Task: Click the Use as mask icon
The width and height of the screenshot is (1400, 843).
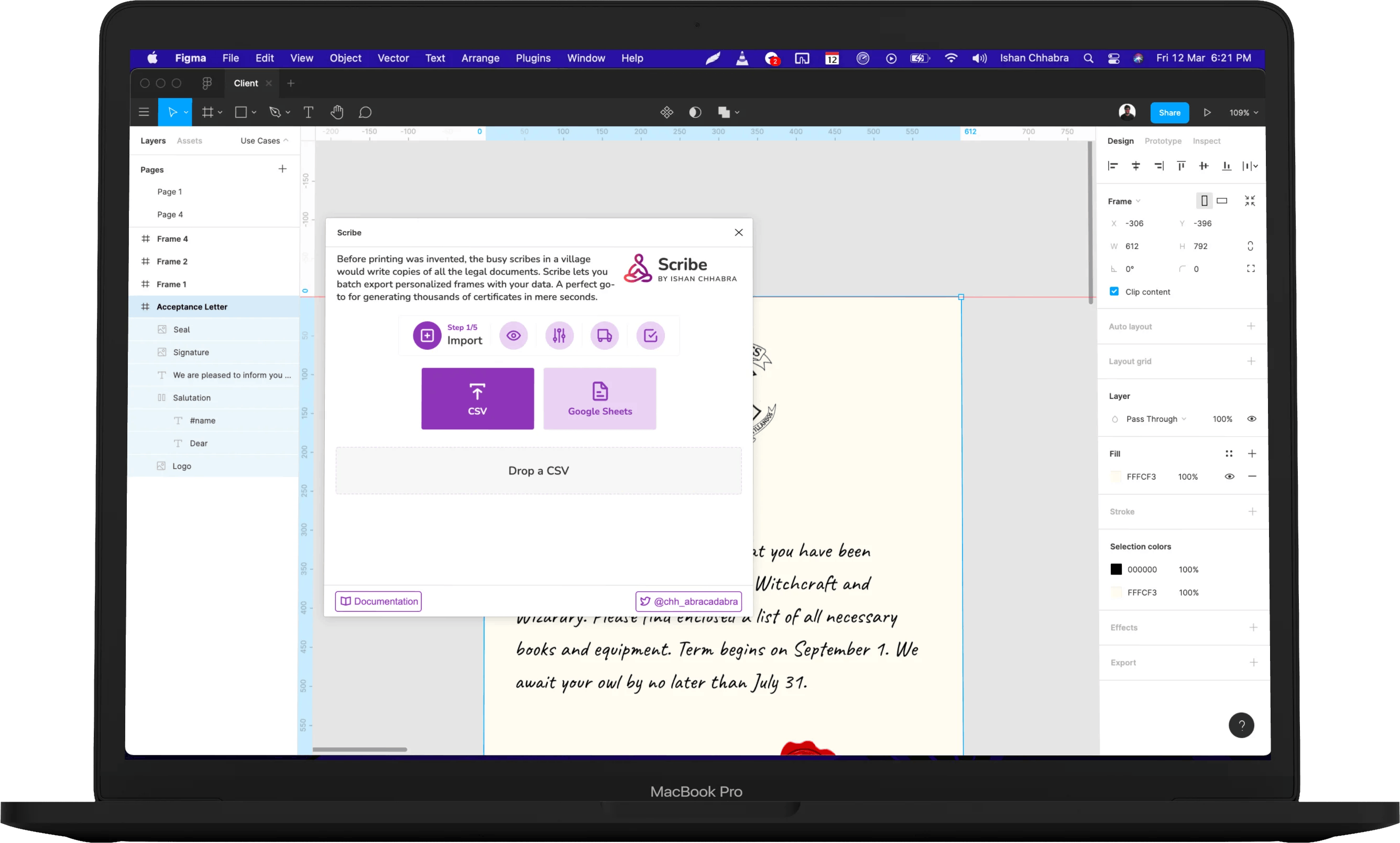Action: coord(695,113)
